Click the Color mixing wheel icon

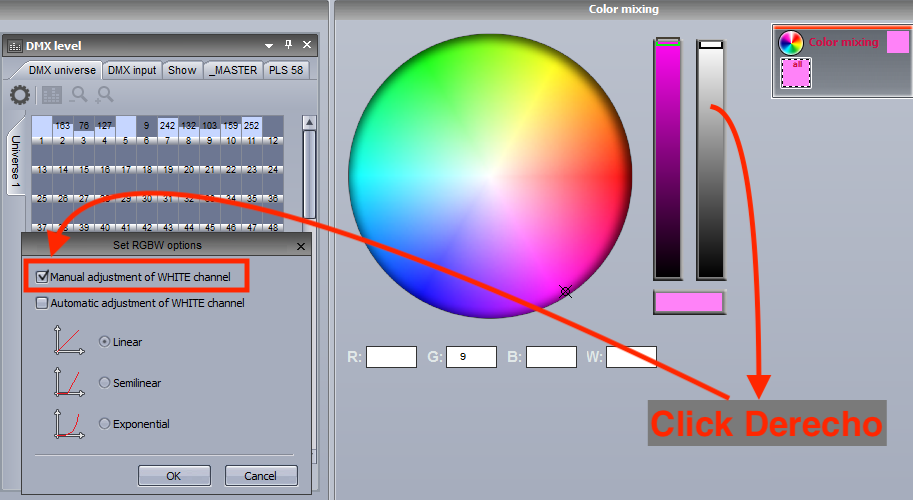point(791,42)
